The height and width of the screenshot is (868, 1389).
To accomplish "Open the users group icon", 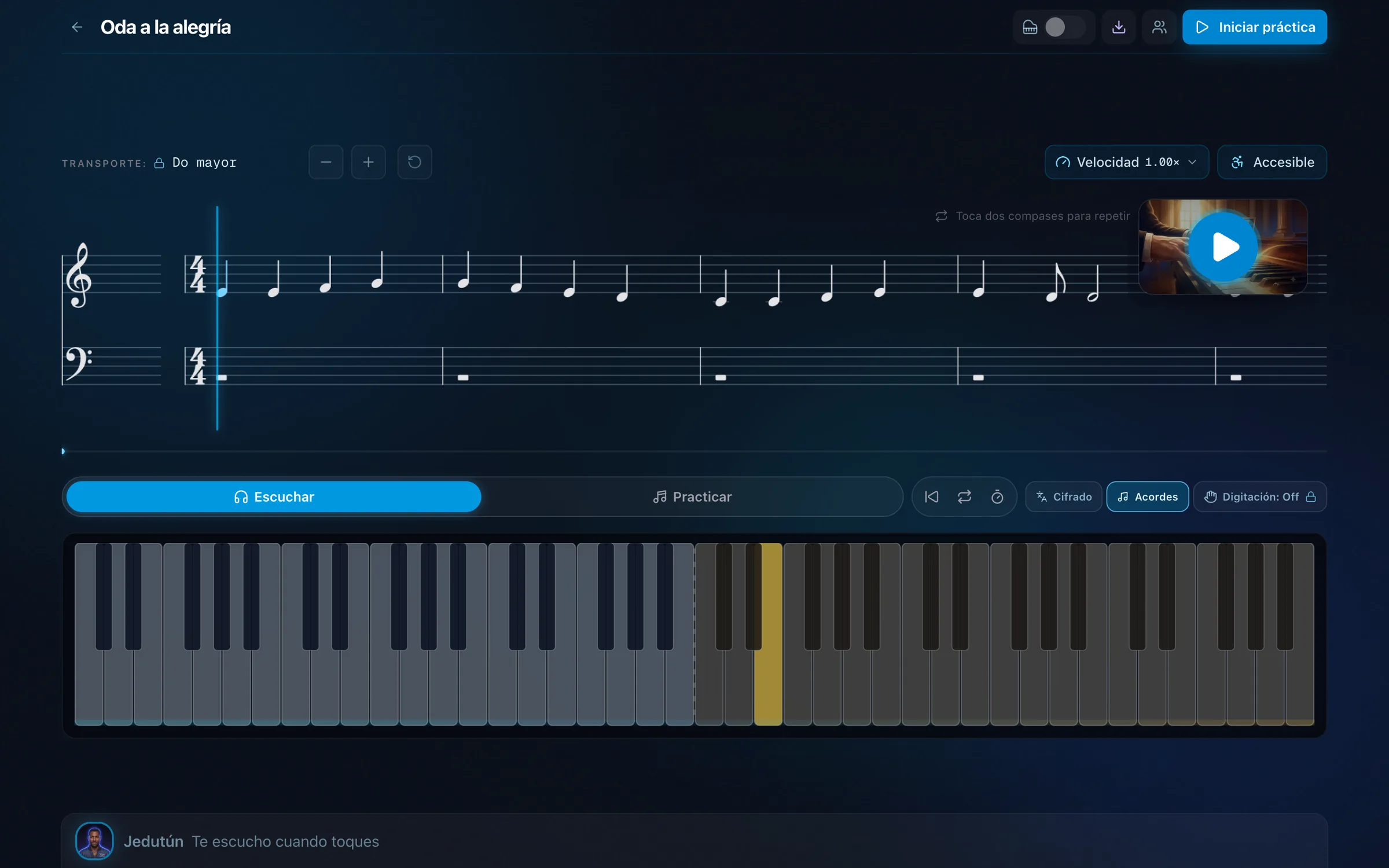I will point(1159,27).
